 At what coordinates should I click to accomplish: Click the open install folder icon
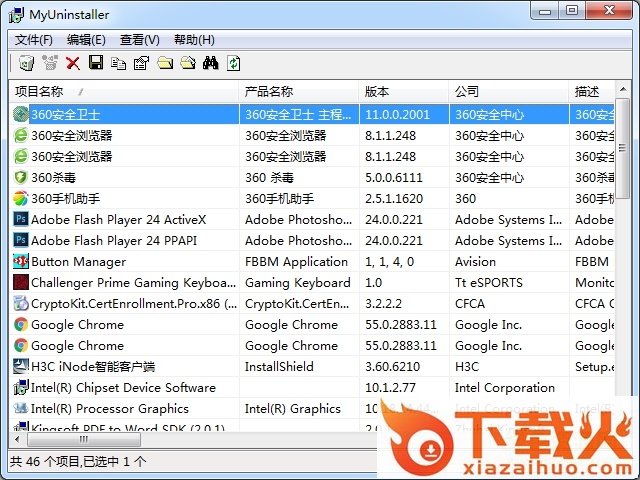click(x=165, y=63)
